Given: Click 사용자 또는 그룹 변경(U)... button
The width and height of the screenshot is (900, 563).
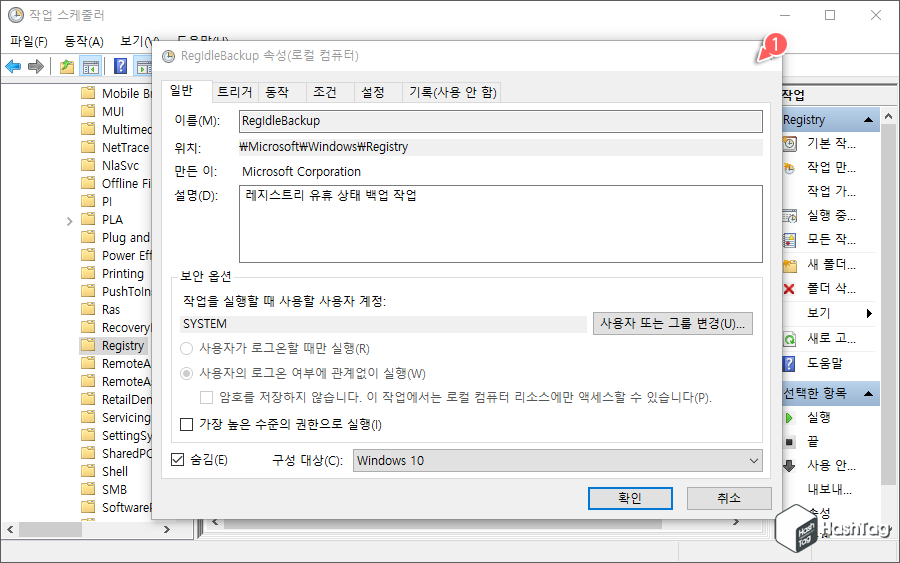Looking at the screenshot, I should coord(673,324).
